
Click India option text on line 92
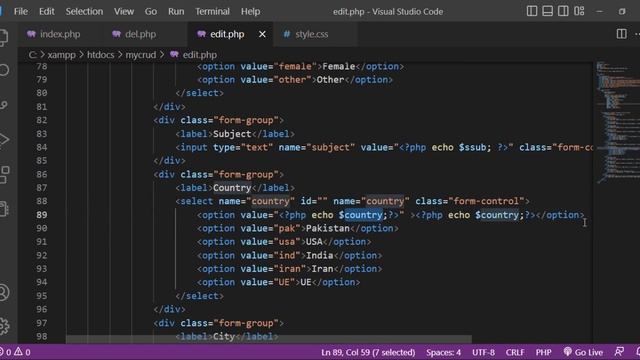320,255
